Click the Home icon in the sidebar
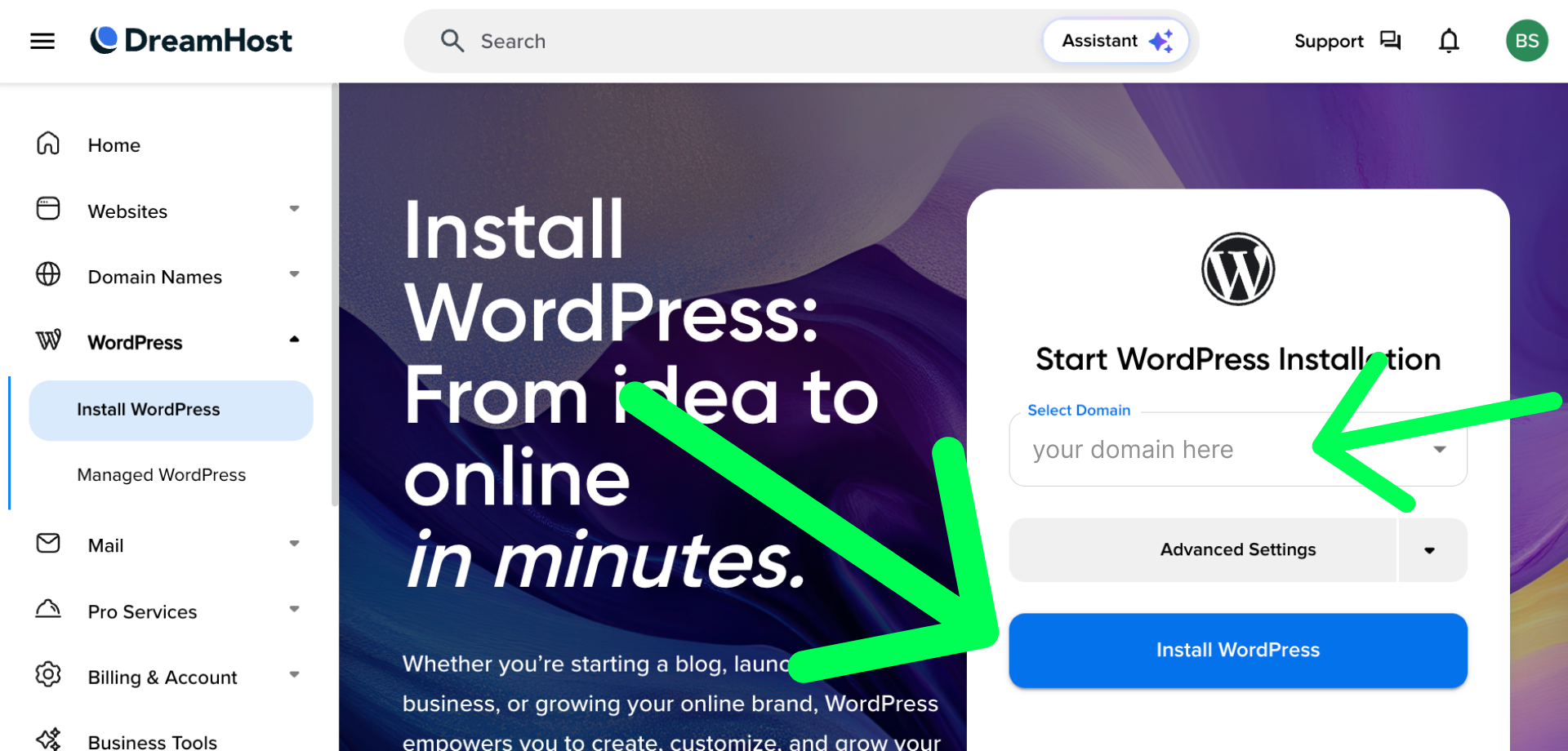Image resolution: width=1568 pixels, height=751 pixels. [48, 144]
